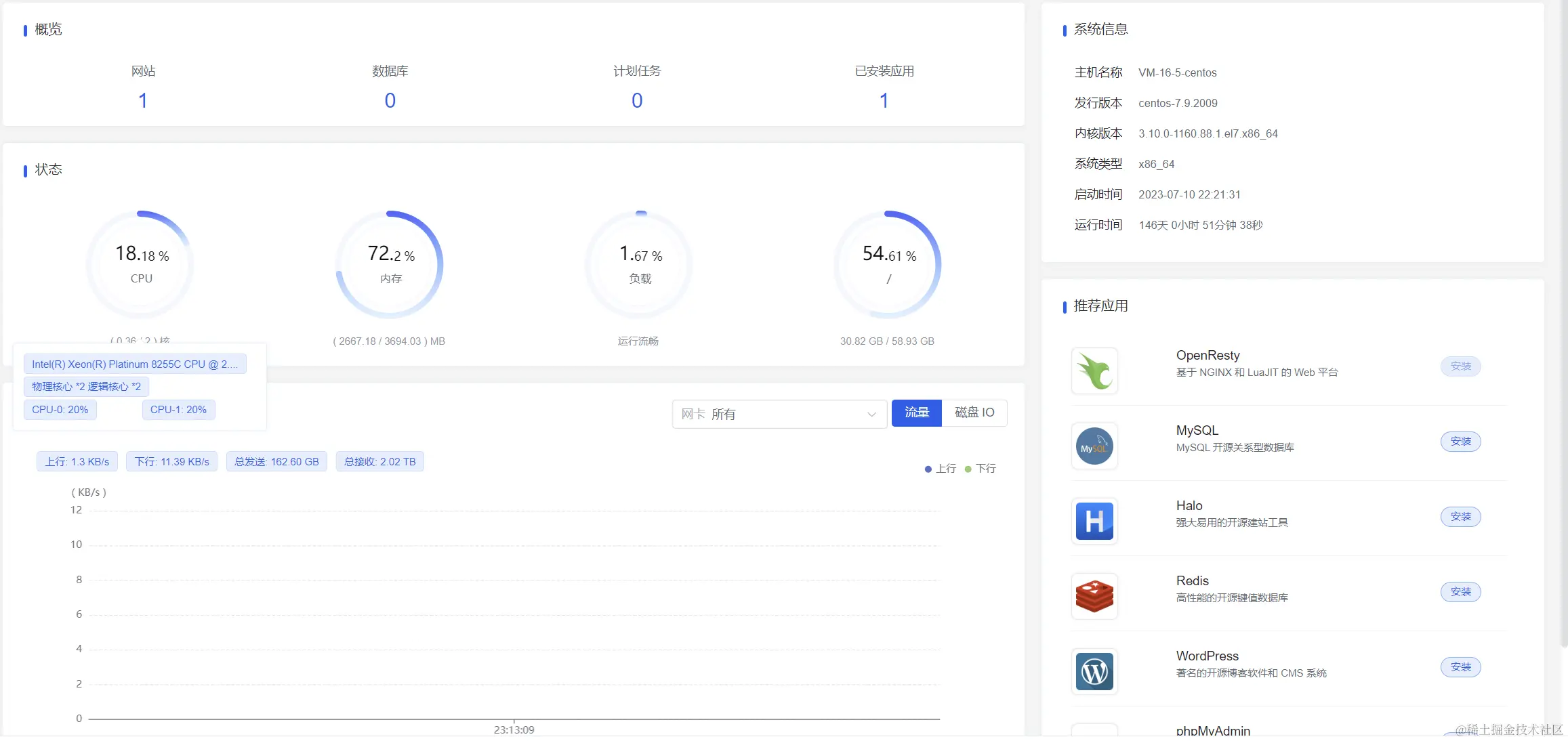Click kernel version 3.10.0-1160.88.1.el7.x86_64
The width and height of the screenshot is (1568, 741).
click(1208, 133)
